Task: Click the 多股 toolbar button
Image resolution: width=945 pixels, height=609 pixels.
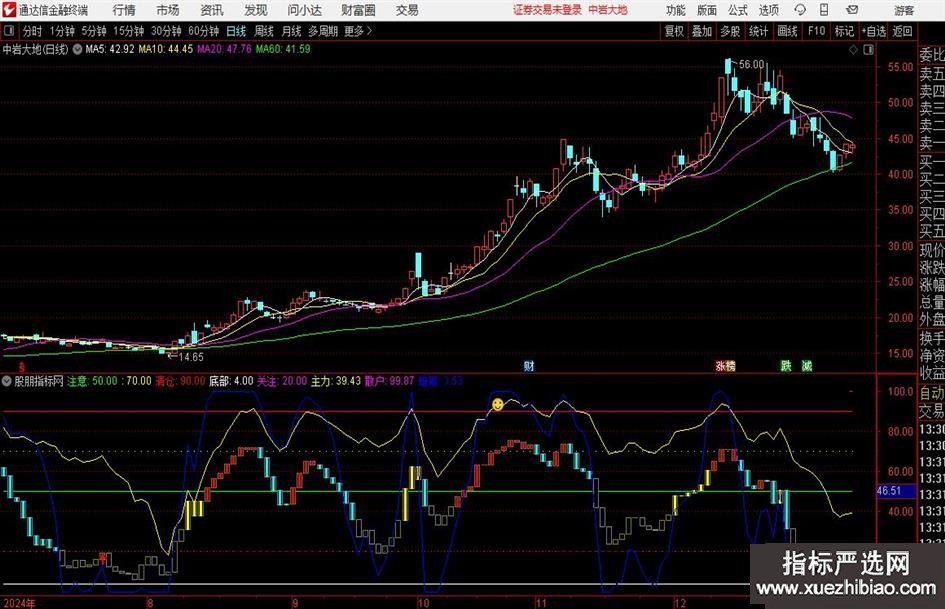Action: click(730, 31)
